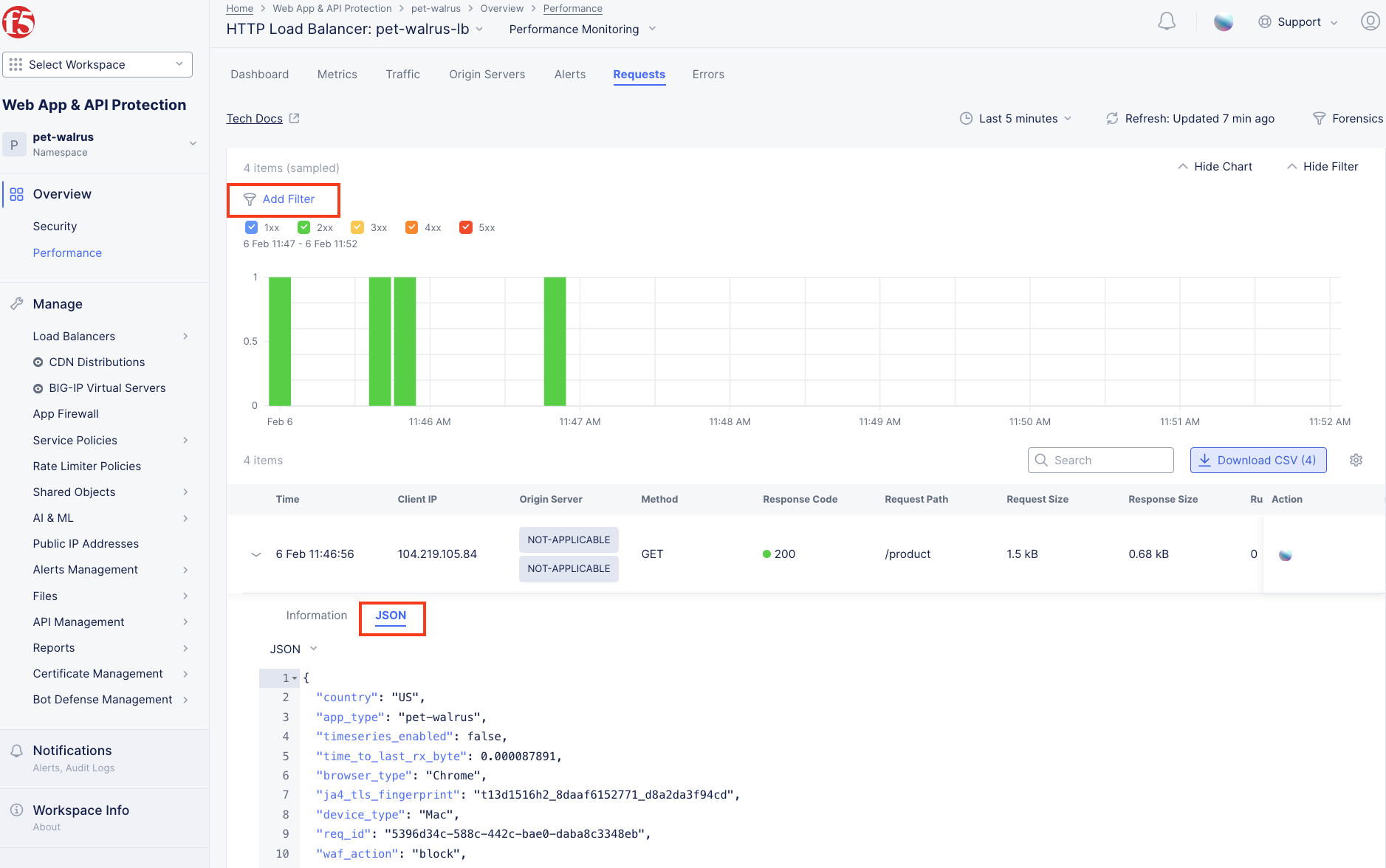Click the Refresh icon
1386x868 pixels.
[1112, 119]
